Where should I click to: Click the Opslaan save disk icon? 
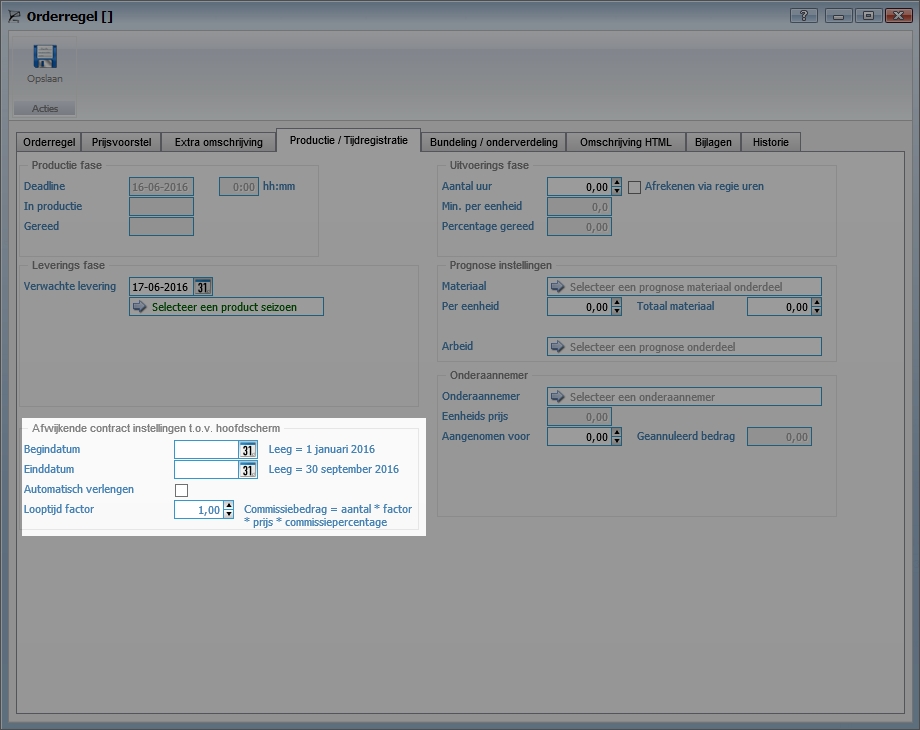click(x=44, y=57)
